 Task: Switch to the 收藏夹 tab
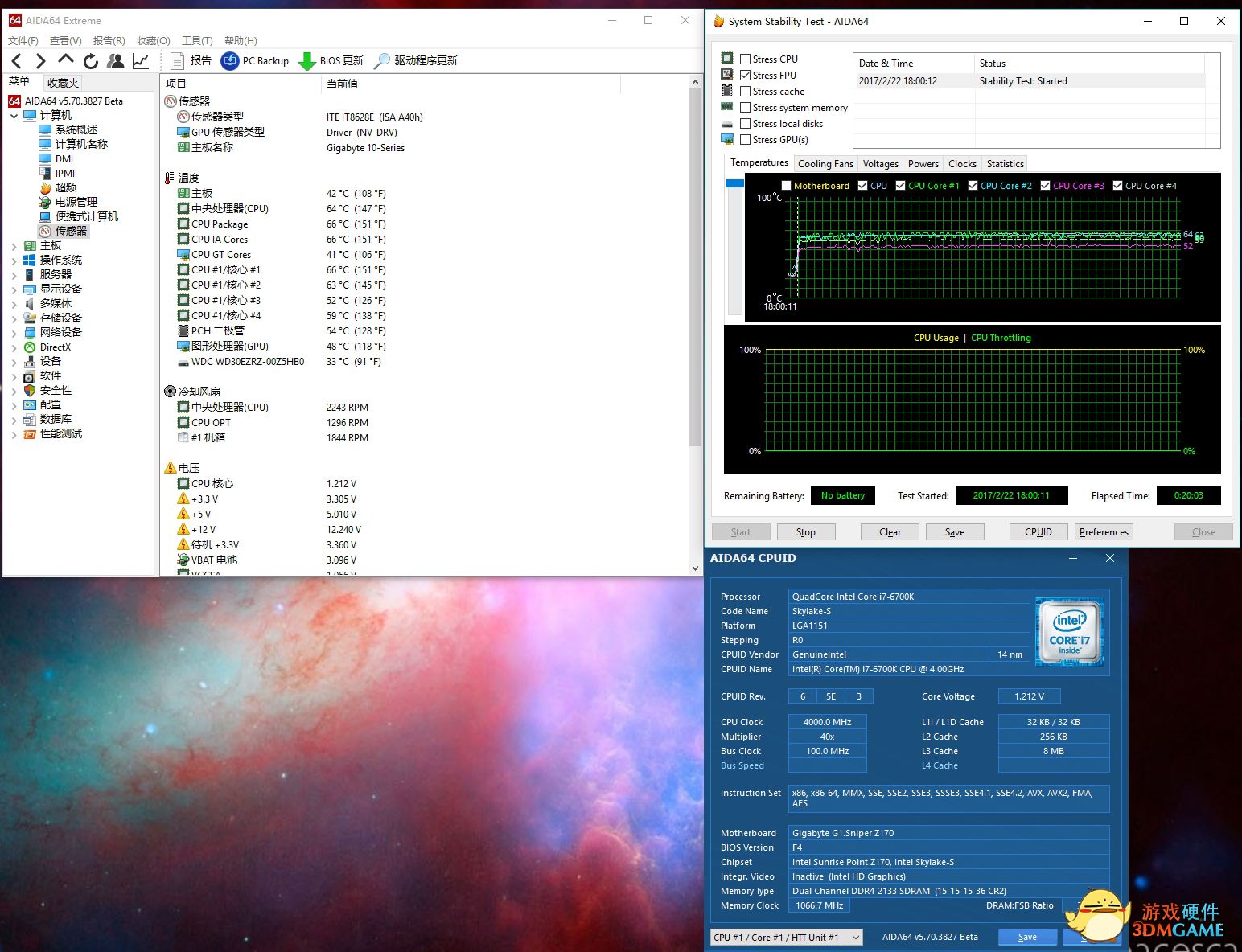point(63,83)
